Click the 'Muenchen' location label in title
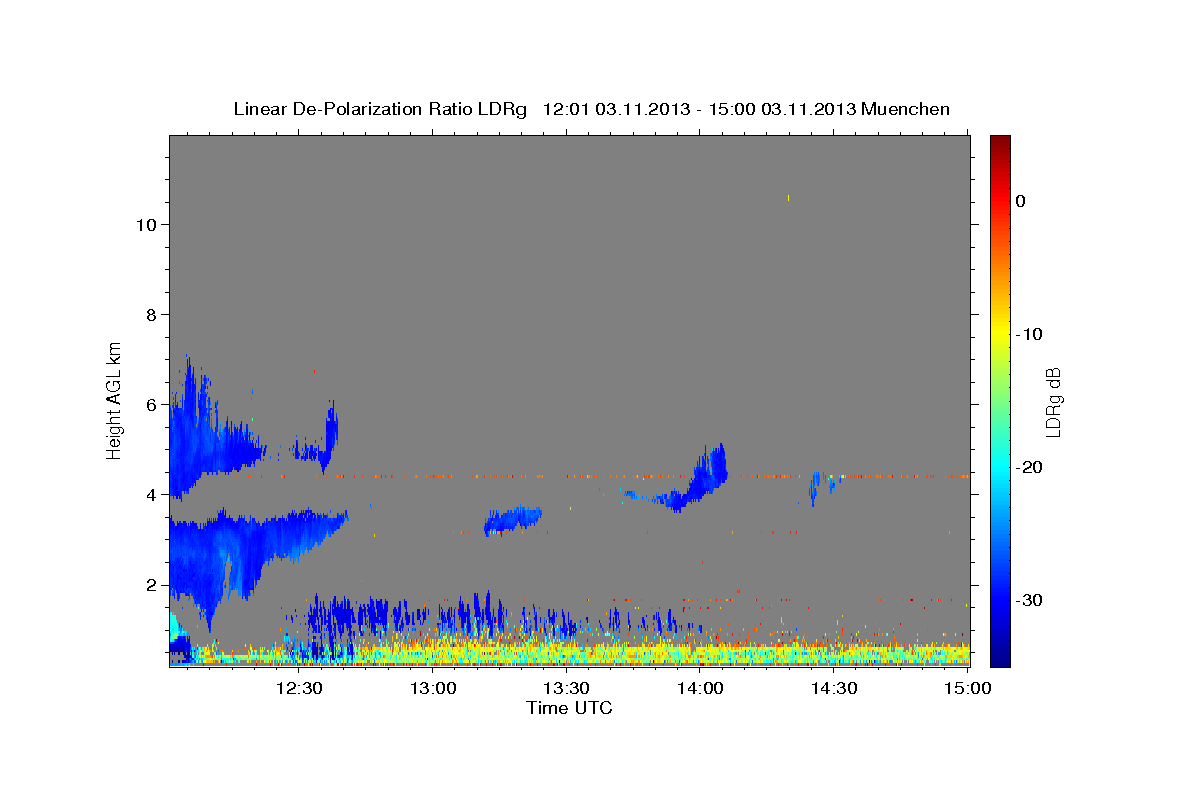Viewport: 1200px width, 800px height. click(906, 109)
